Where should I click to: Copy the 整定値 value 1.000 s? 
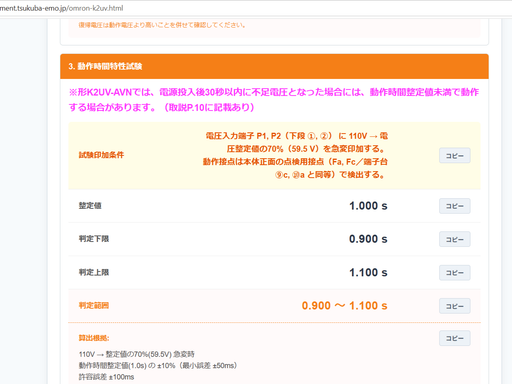tap(455, 206)
